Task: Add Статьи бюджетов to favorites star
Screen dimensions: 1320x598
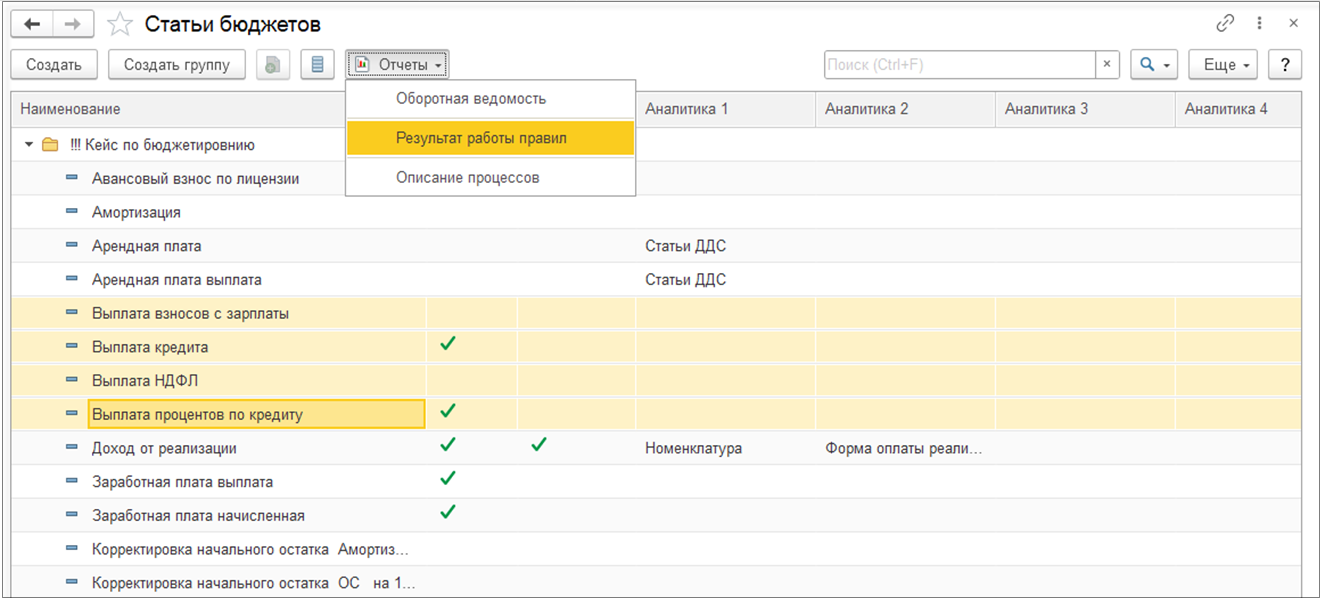Action: click(120, 24)
